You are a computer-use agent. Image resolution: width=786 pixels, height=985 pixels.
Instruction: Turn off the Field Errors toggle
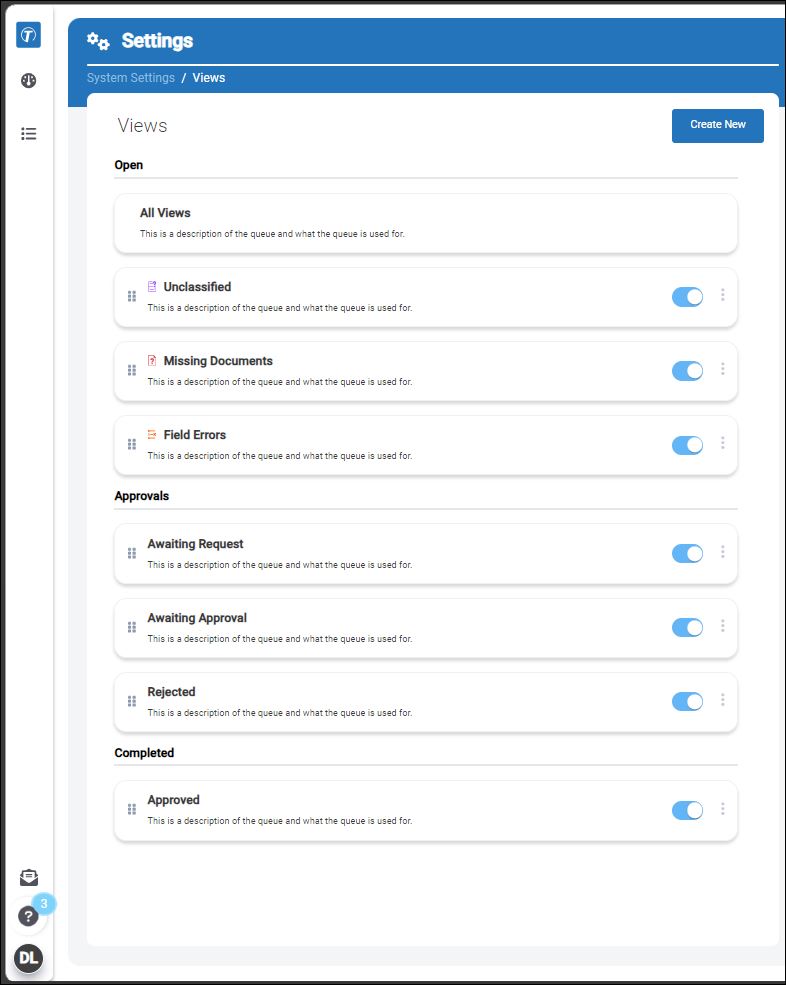coord(687,445)
